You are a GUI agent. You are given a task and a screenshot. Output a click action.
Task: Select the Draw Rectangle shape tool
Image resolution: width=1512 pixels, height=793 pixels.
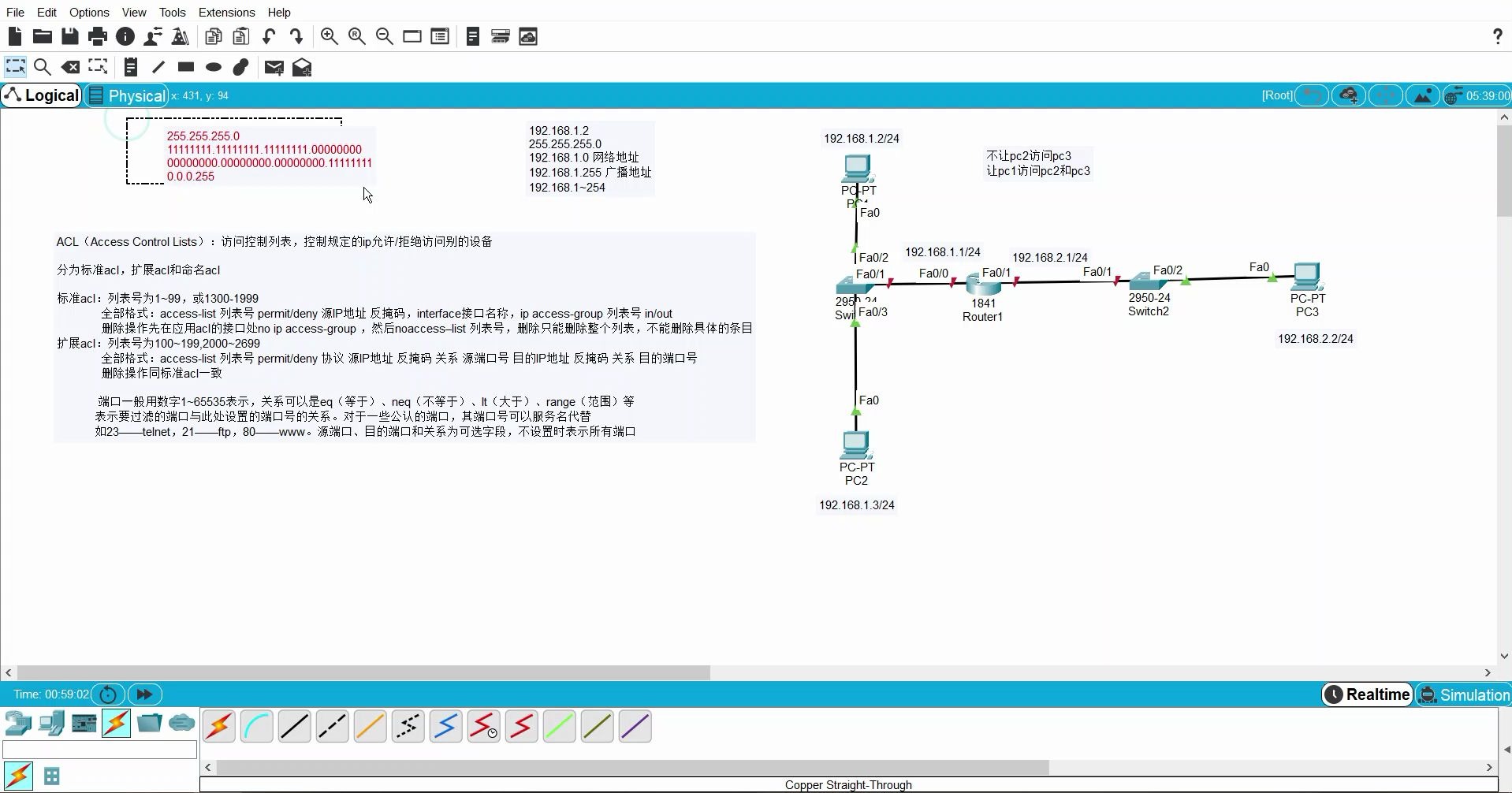point(184,67)
